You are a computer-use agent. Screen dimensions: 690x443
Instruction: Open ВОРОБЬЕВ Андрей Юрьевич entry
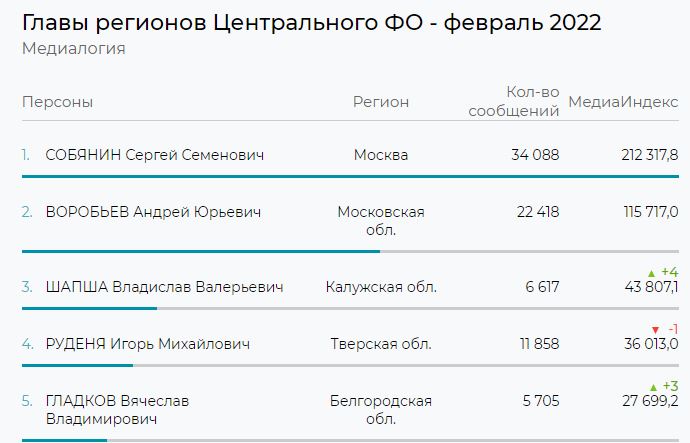(x=153, y=212)
